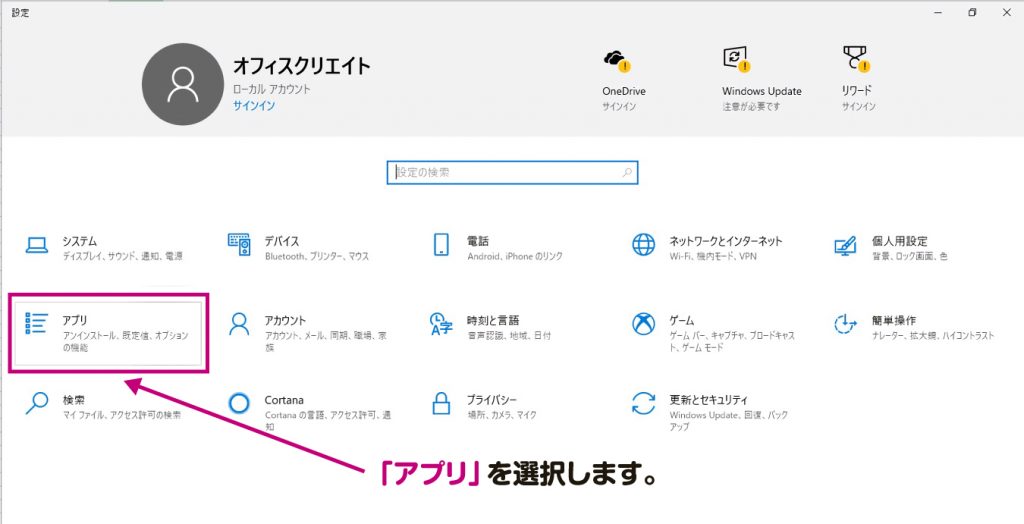Click the 簡単操作 icon
This screenshot has height=524, width=1024.
[x=846, y=324]
